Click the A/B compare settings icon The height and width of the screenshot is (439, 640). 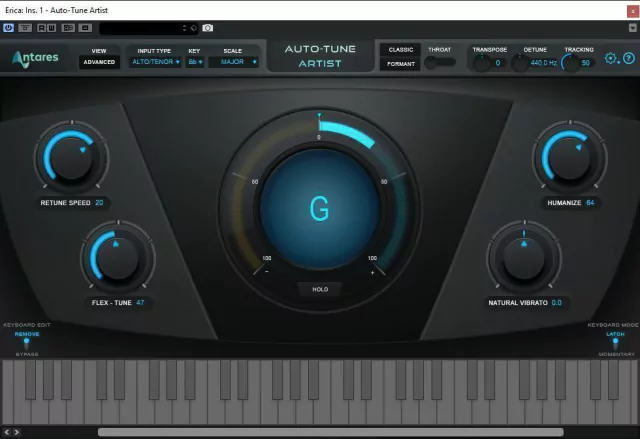tap(68, 28)
